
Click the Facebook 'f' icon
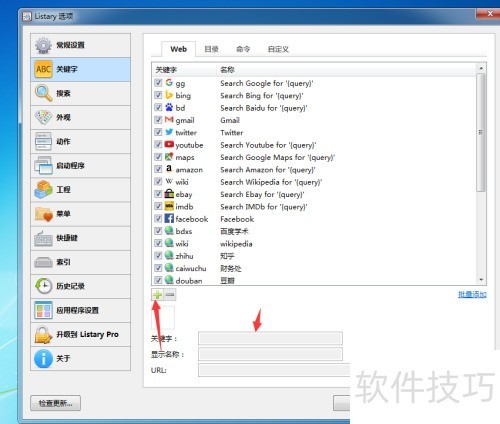(x=169, y=218)
